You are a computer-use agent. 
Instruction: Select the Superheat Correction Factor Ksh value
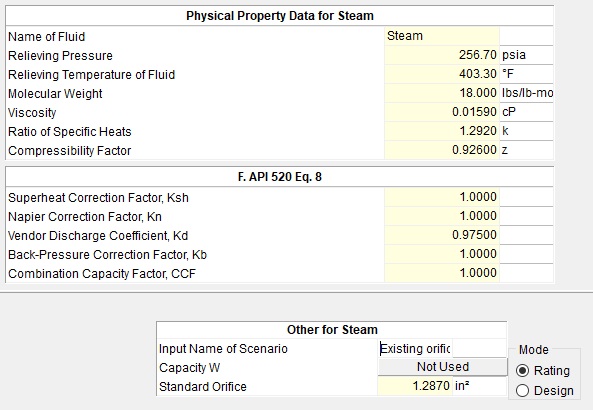tap(442, 197)
